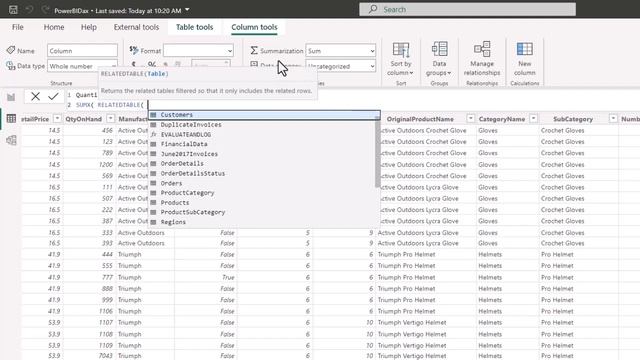Open the OriginalProductName column filter dropdown
Image resolution: width=640 pixels, height=360 pixels.
[x=471, y=118]
